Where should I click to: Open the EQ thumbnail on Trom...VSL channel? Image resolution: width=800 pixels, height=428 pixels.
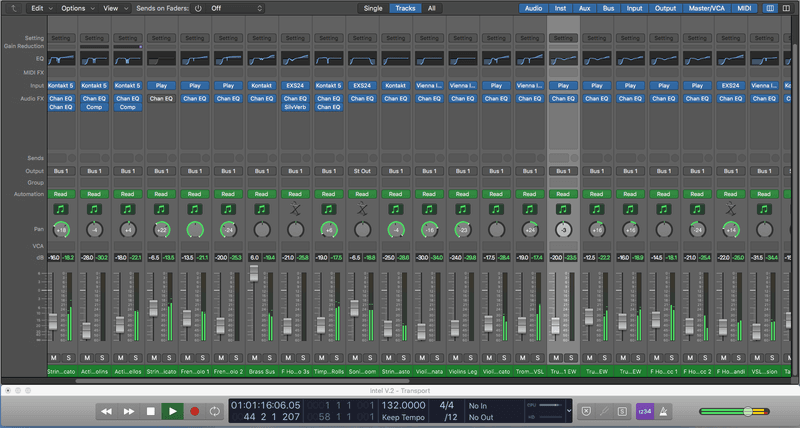530,59
